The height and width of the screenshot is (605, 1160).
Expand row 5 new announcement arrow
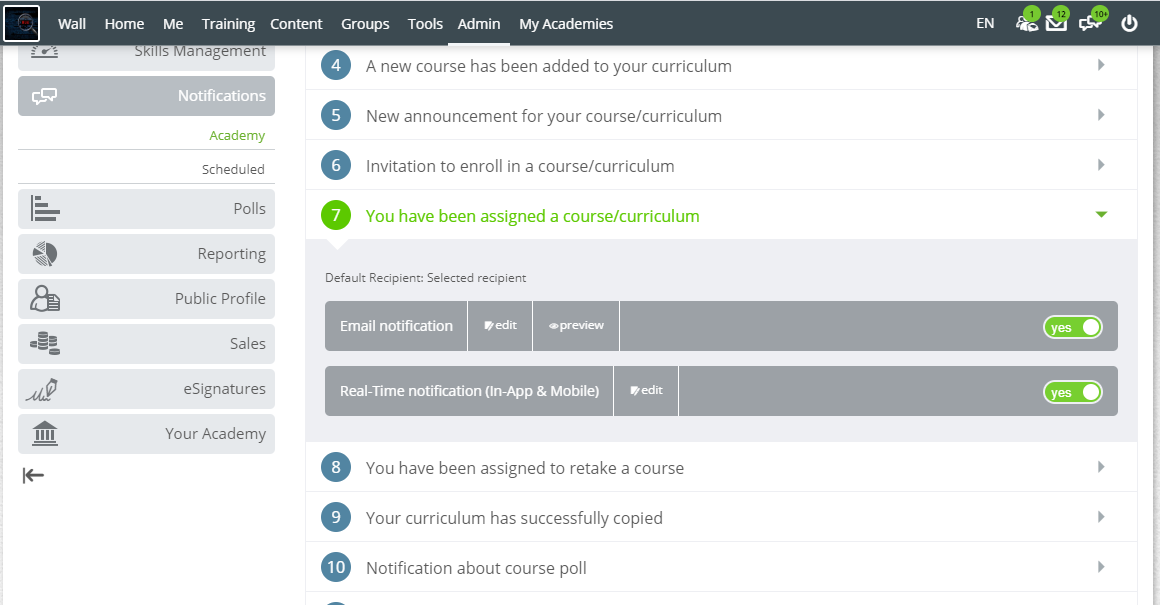1101,115
